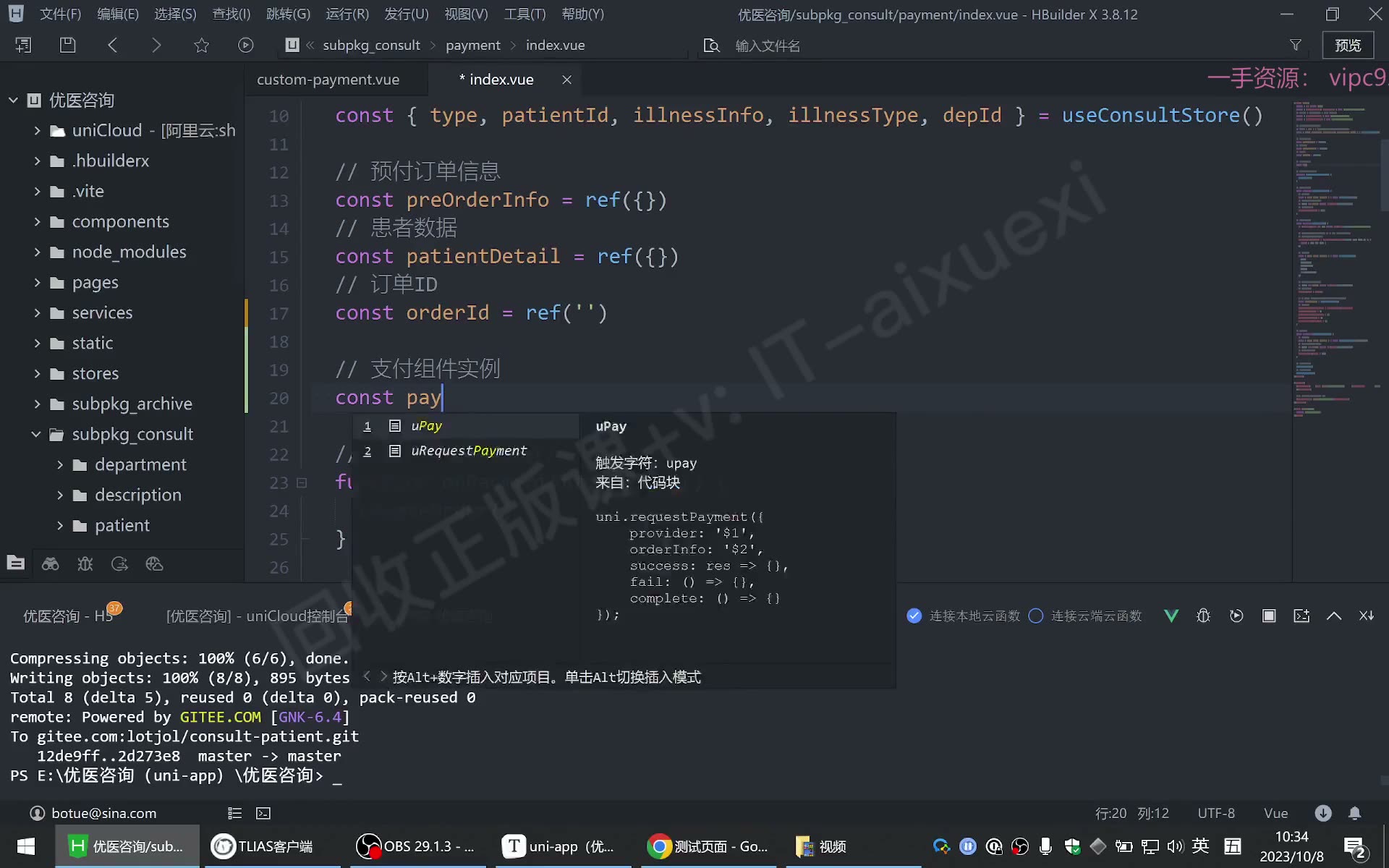Click the save file icon in toolbar
The image size is (1389, 868).
(x=67, y=45)
